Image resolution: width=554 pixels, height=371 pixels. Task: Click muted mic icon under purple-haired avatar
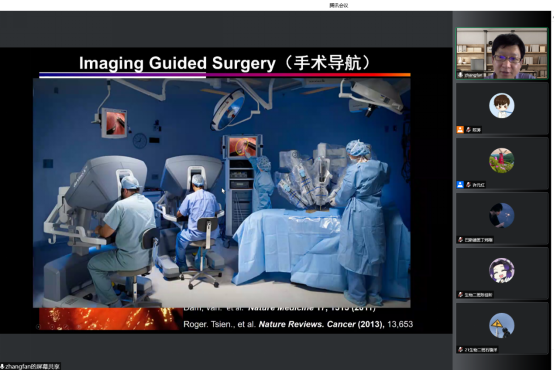click(460, 295)
